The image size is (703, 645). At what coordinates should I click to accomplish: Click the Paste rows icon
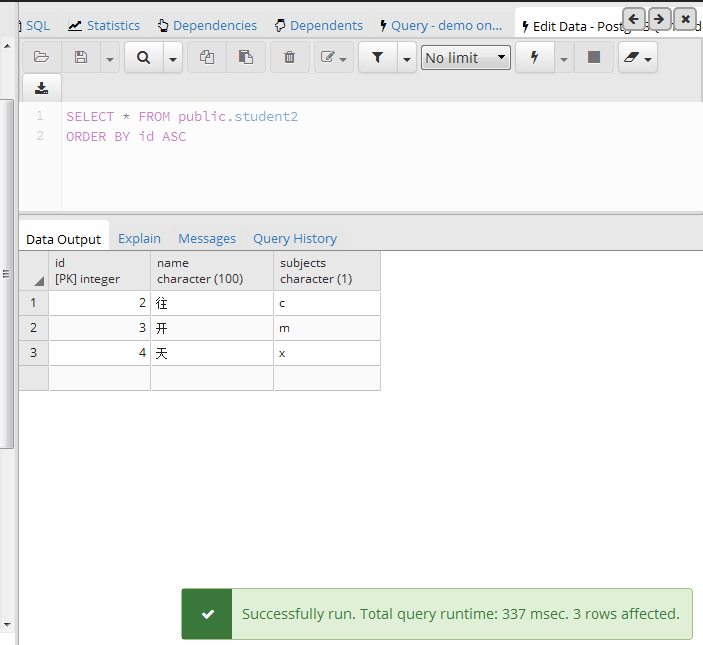pos(246,57)
